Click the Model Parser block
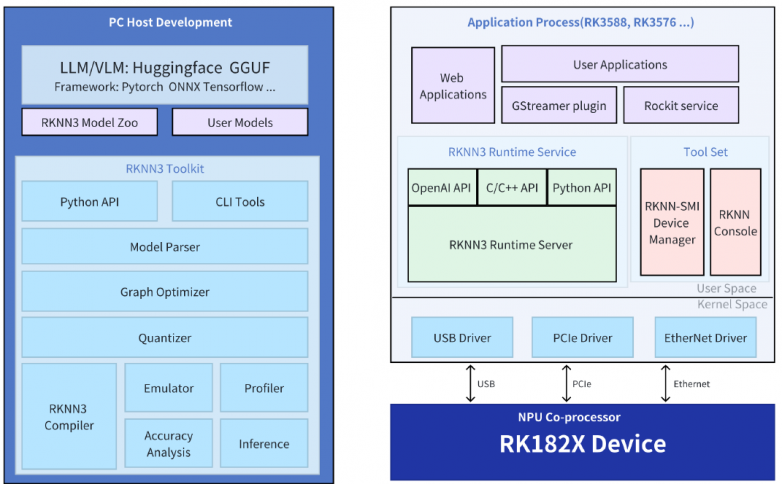Screen dimensions: 782x484 [165, 246]
